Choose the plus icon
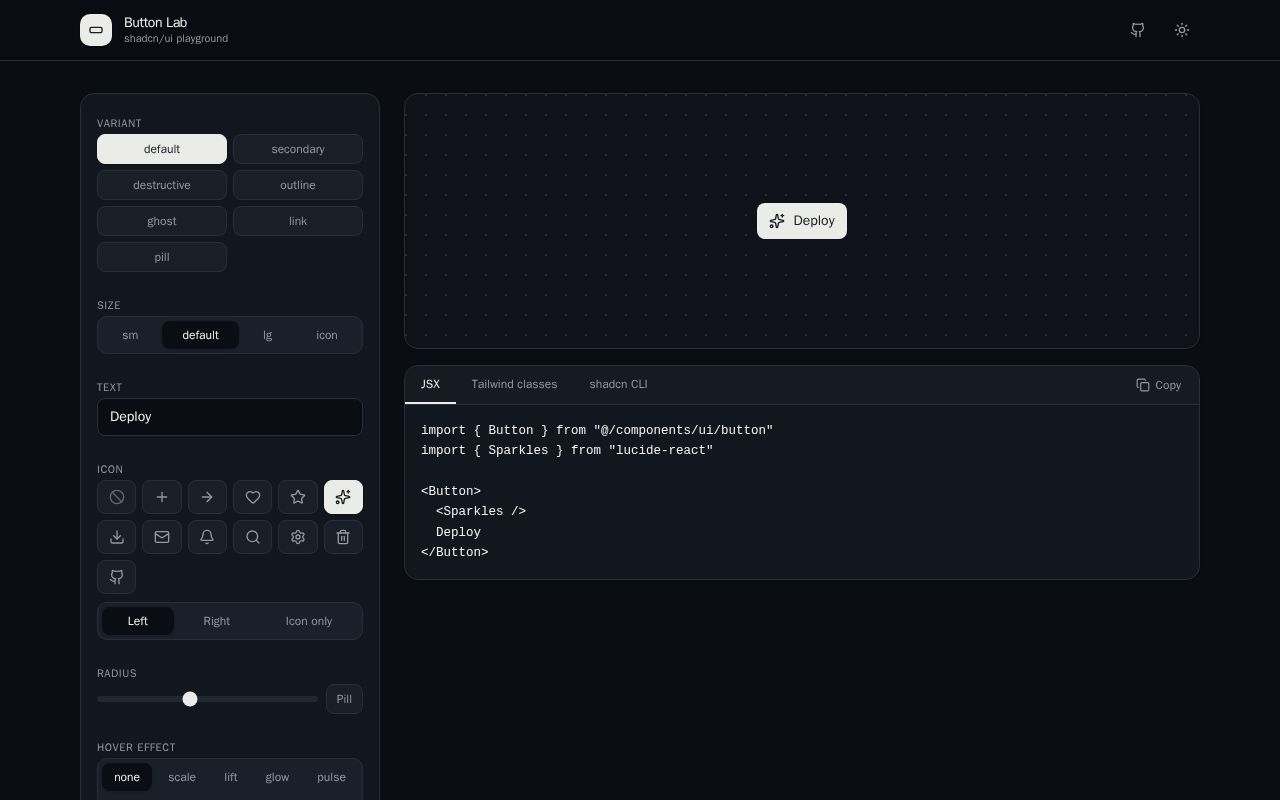Image resolution: width=1280 pixels, height=800 pixels. tap(162, 497)
